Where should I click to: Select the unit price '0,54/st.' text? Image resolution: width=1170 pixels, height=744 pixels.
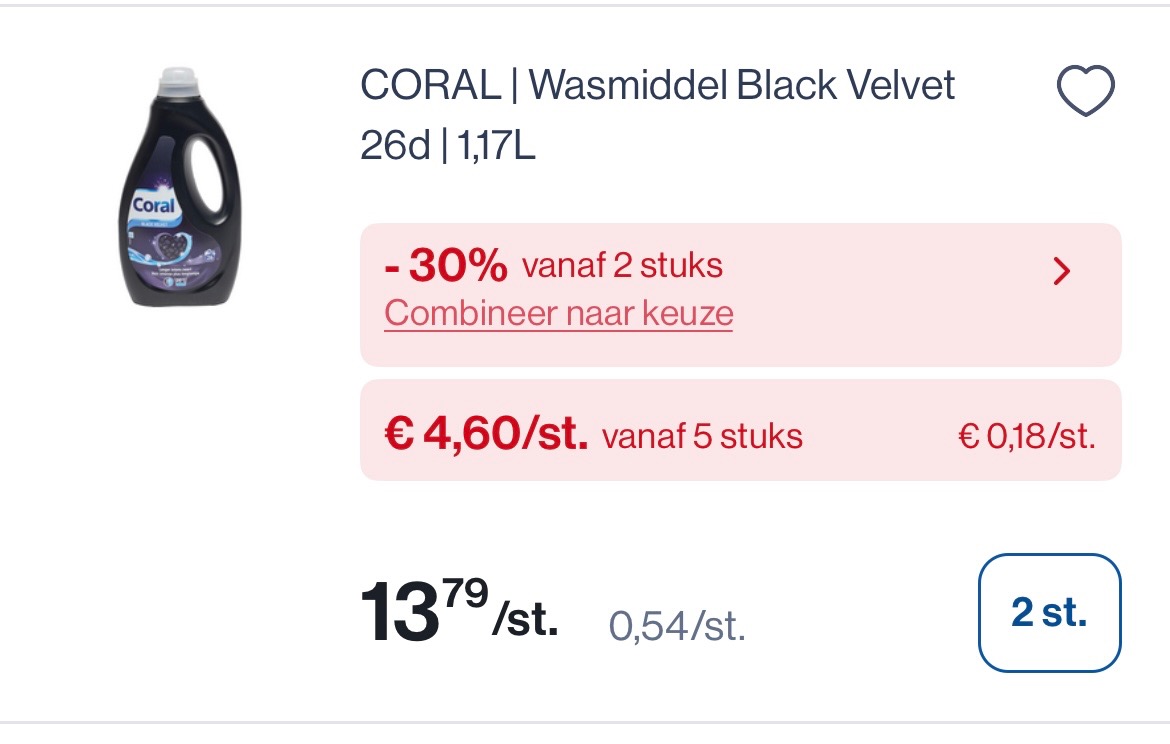coord(677,627)
